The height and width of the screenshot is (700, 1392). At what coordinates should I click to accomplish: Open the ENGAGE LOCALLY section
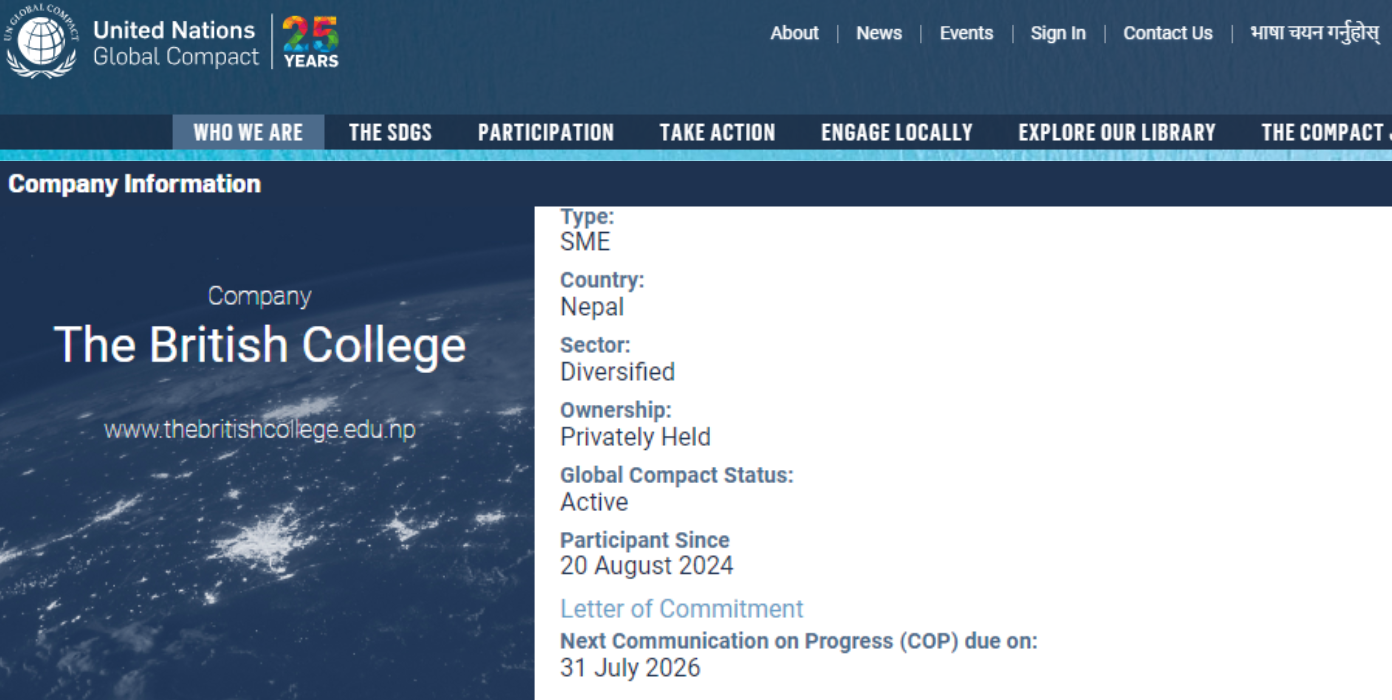click(x=896, y=131)
